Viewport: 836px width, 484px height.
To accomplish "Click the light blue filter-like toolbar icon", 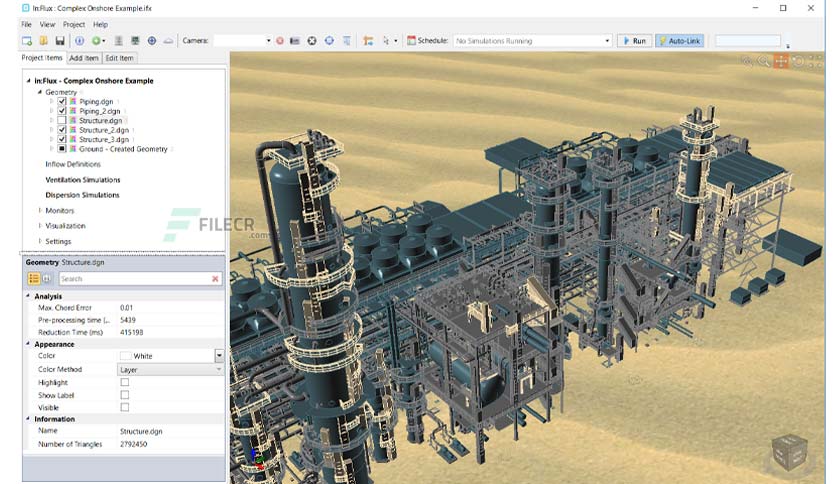I will [347, 41].
